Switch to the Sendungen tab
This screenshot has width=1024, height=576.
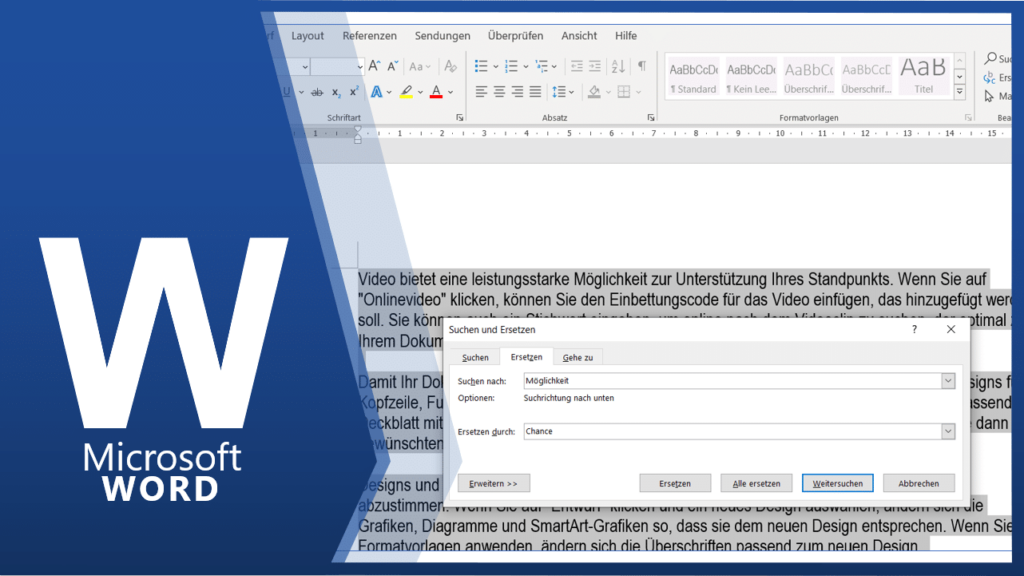click(442, 36)
